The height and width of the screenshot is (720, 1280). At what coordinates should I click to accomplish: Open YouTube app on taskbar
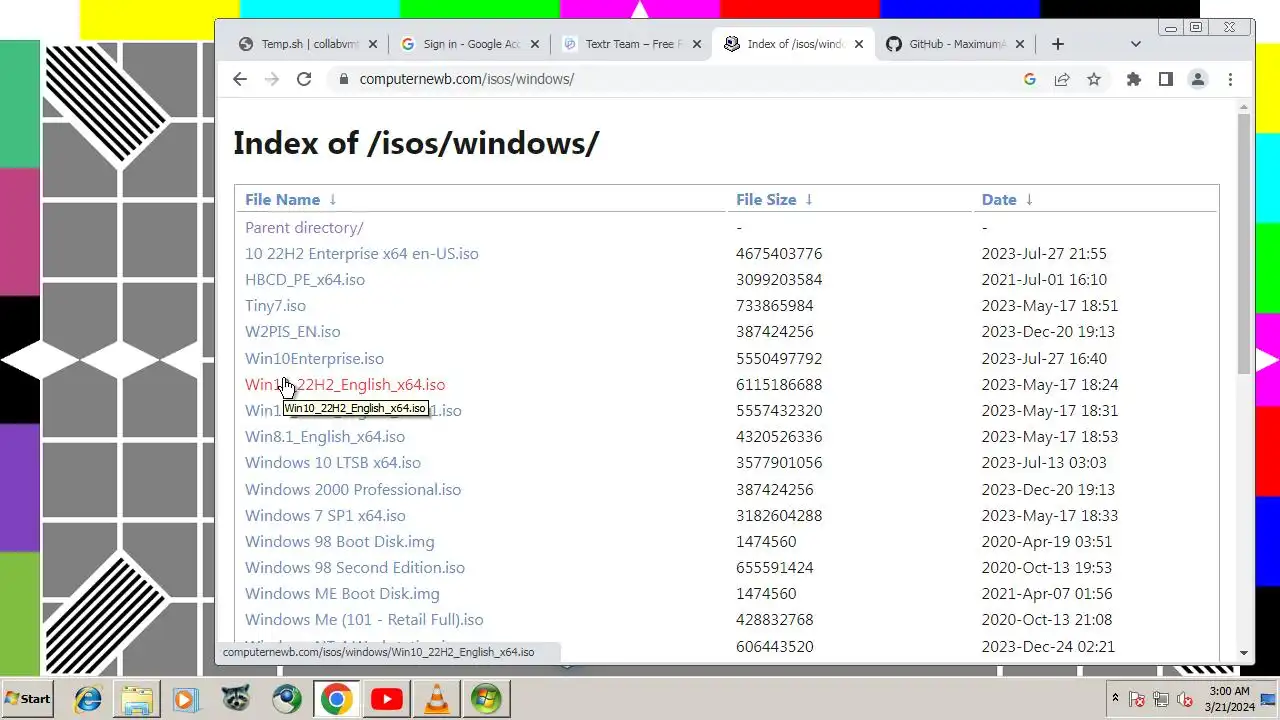(x=387, y=699)
